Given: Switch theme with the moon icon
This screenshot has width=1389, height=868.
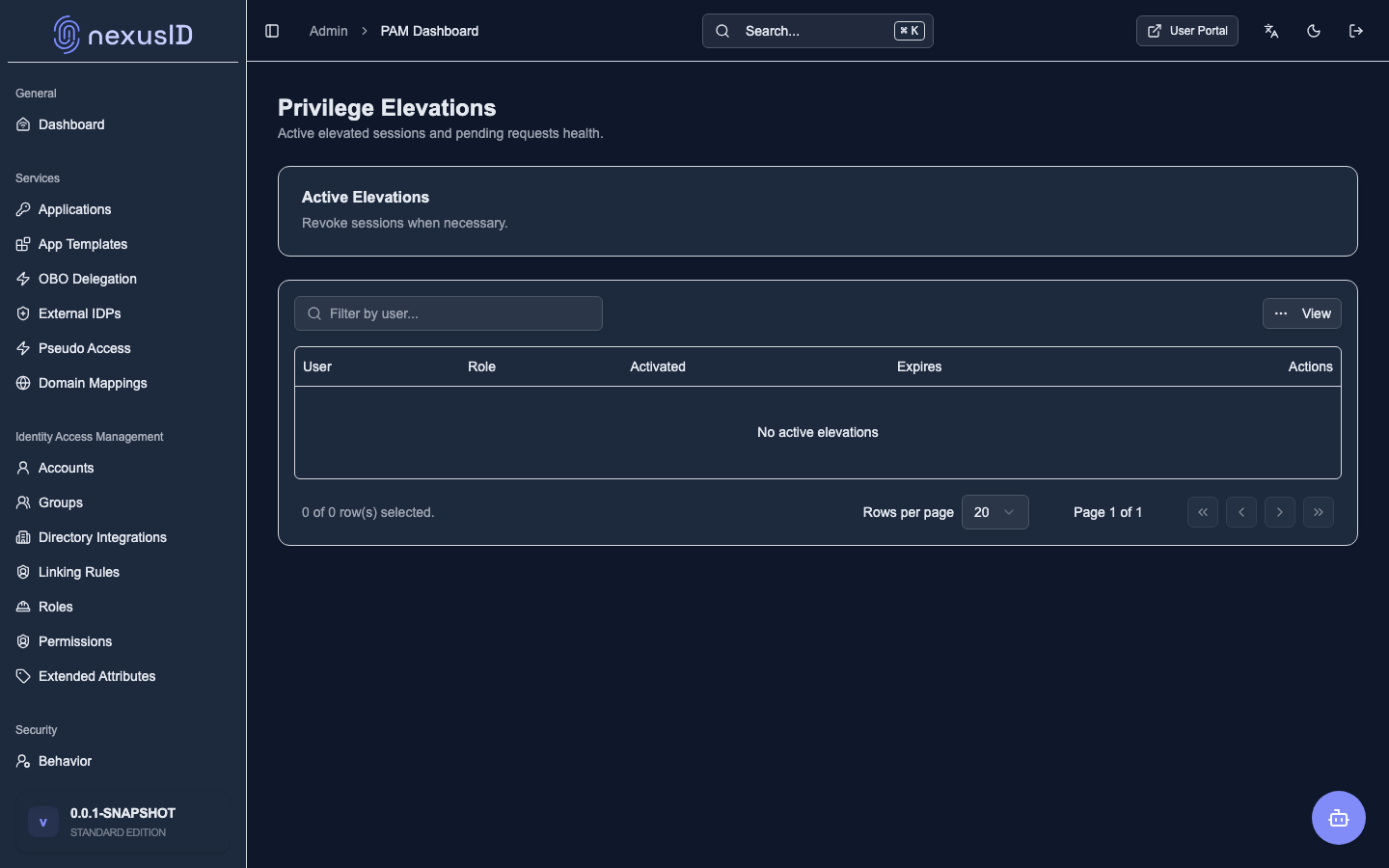Looking at the screenshot, I should (1314, 31).
